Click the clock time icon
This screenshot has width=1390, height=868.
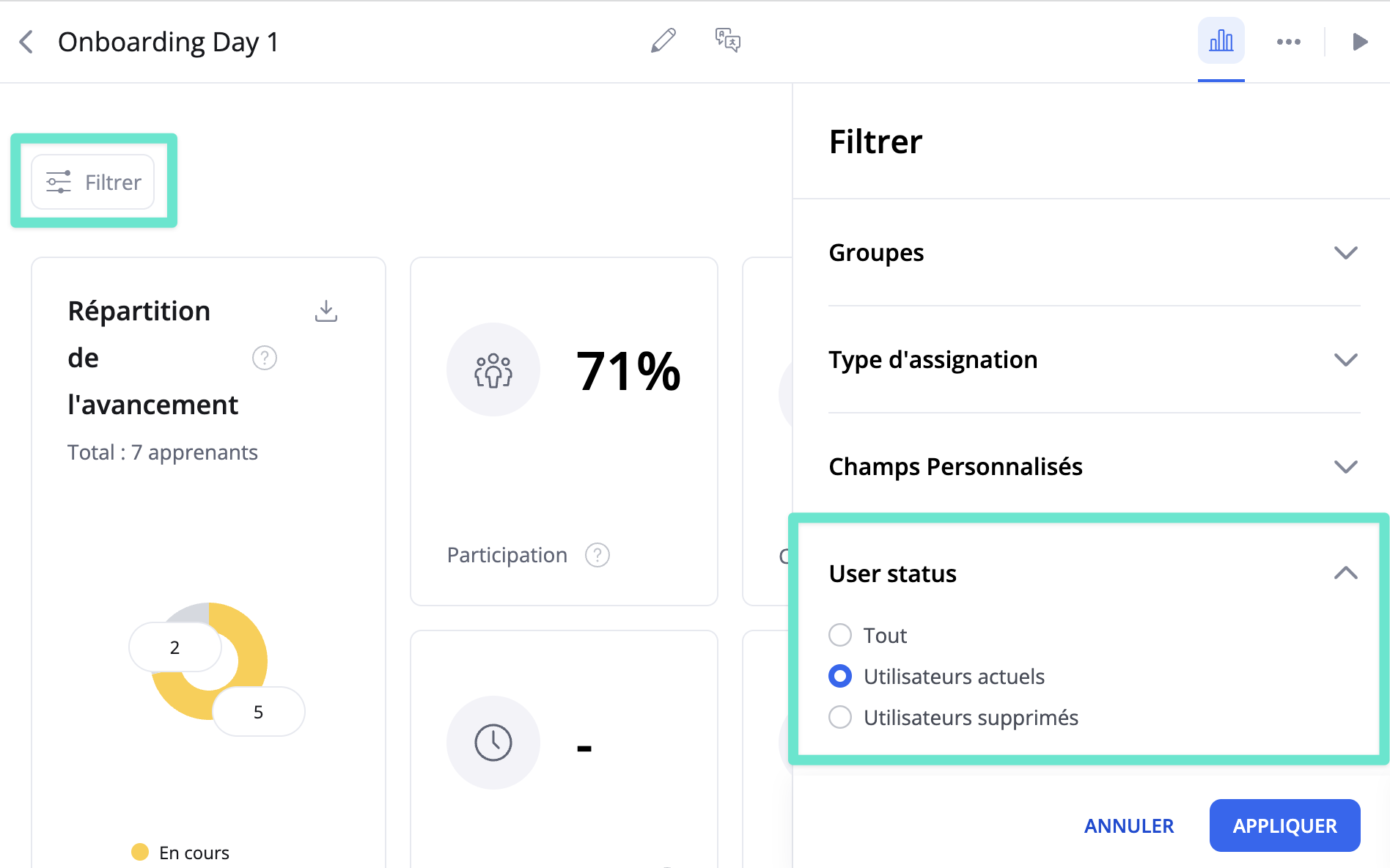coord(493,743)
